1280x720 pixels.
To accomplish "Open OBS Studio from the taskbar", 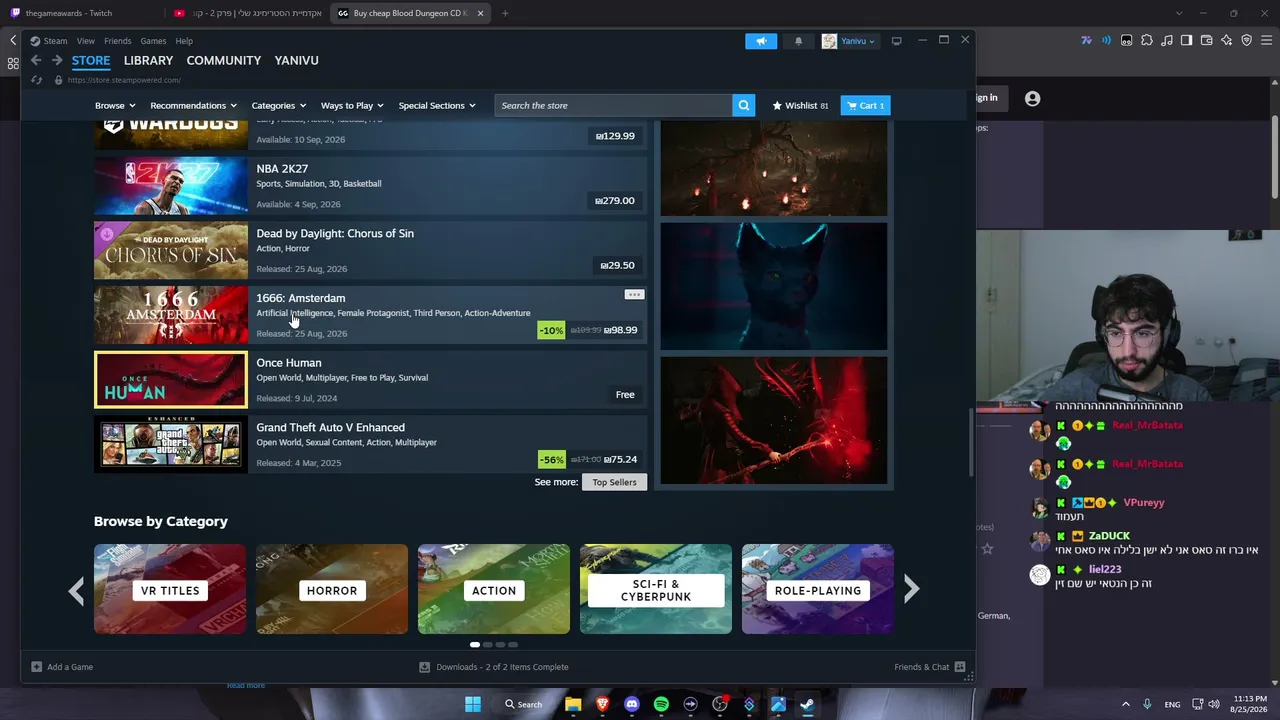I will [720, 704].
